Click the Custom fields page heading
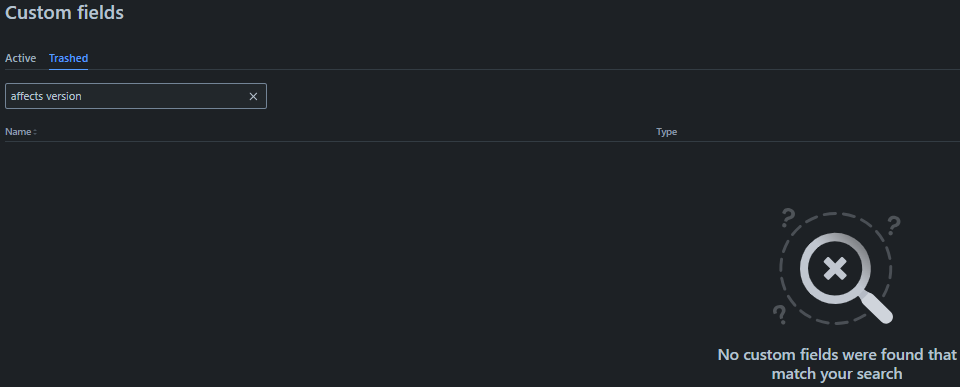Viewport: 960px width, 387px height. pos(64,12)
